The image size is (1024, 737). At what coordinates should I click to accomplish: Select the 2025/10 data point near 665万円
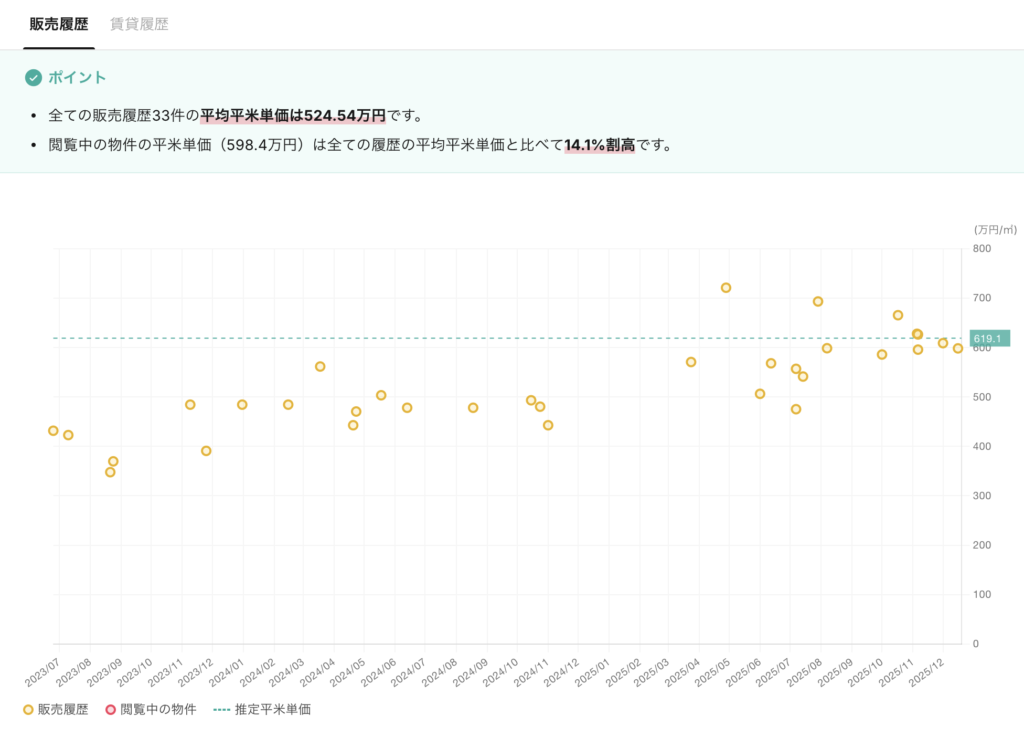coord(898,316)
